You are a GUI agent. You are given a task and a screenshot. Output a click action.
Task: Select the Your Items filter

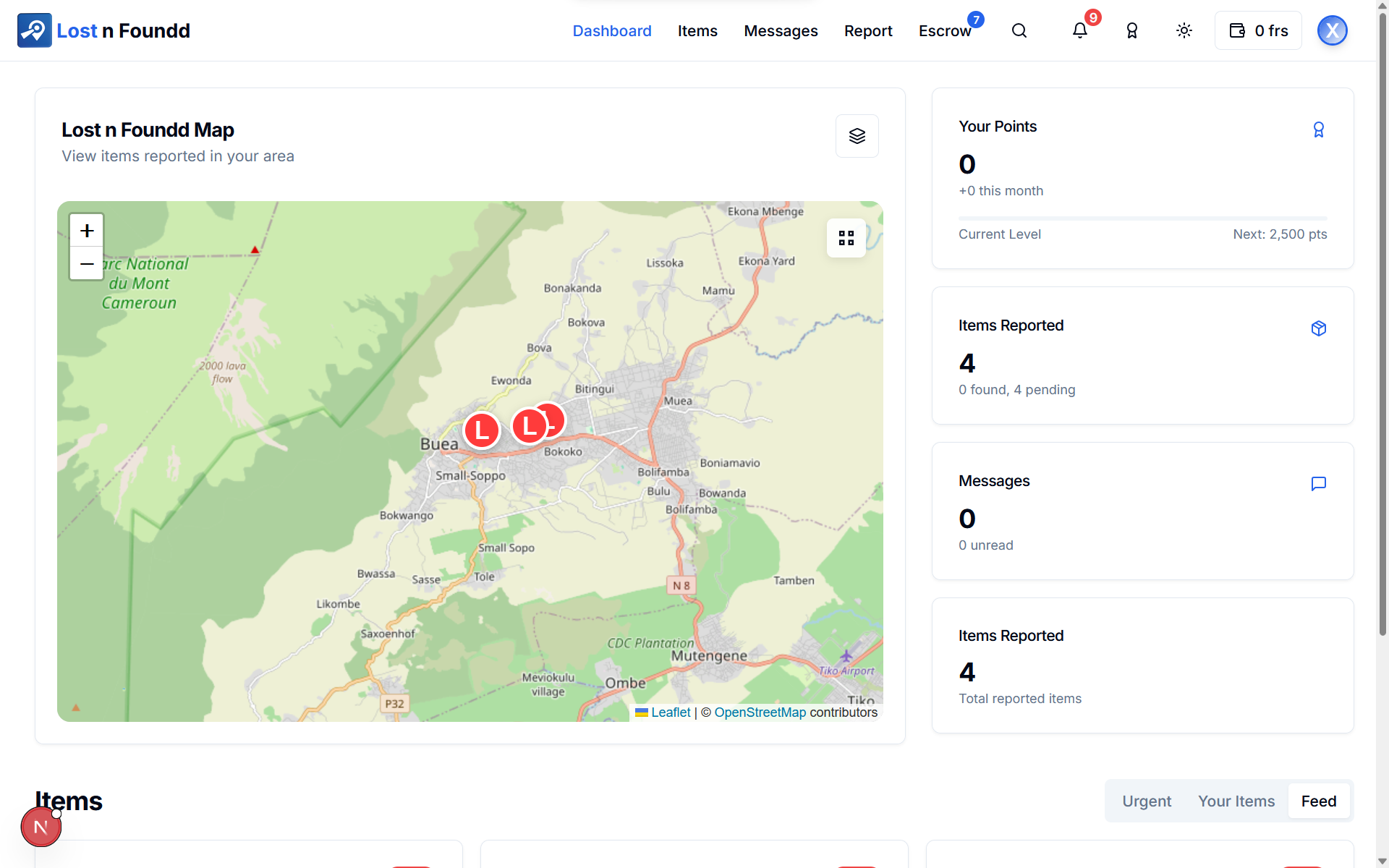(1236, 801)
